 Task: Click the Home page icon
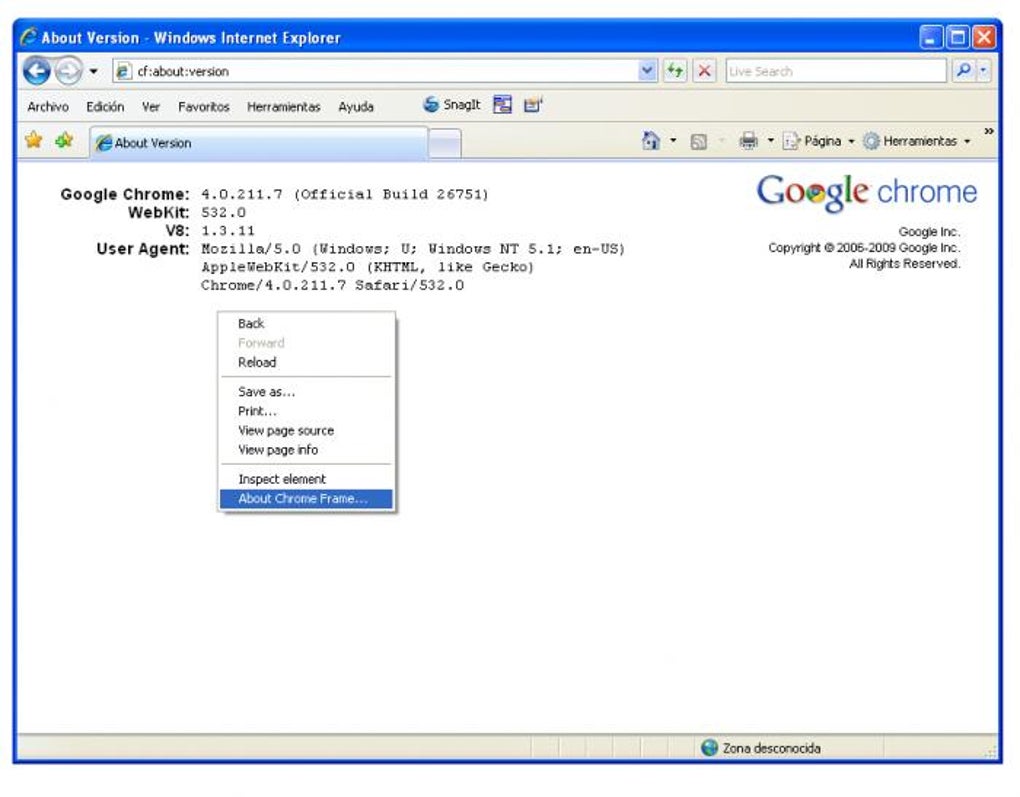651,141
